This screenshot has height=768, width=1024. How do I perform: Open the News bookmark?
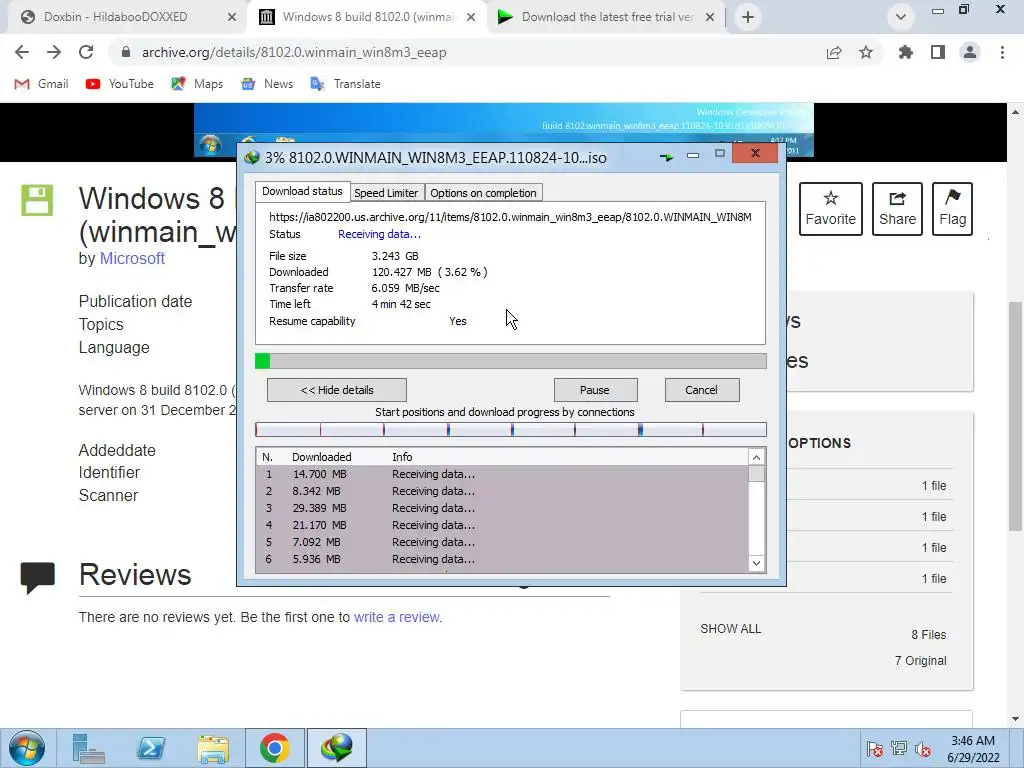pos(268,84)
